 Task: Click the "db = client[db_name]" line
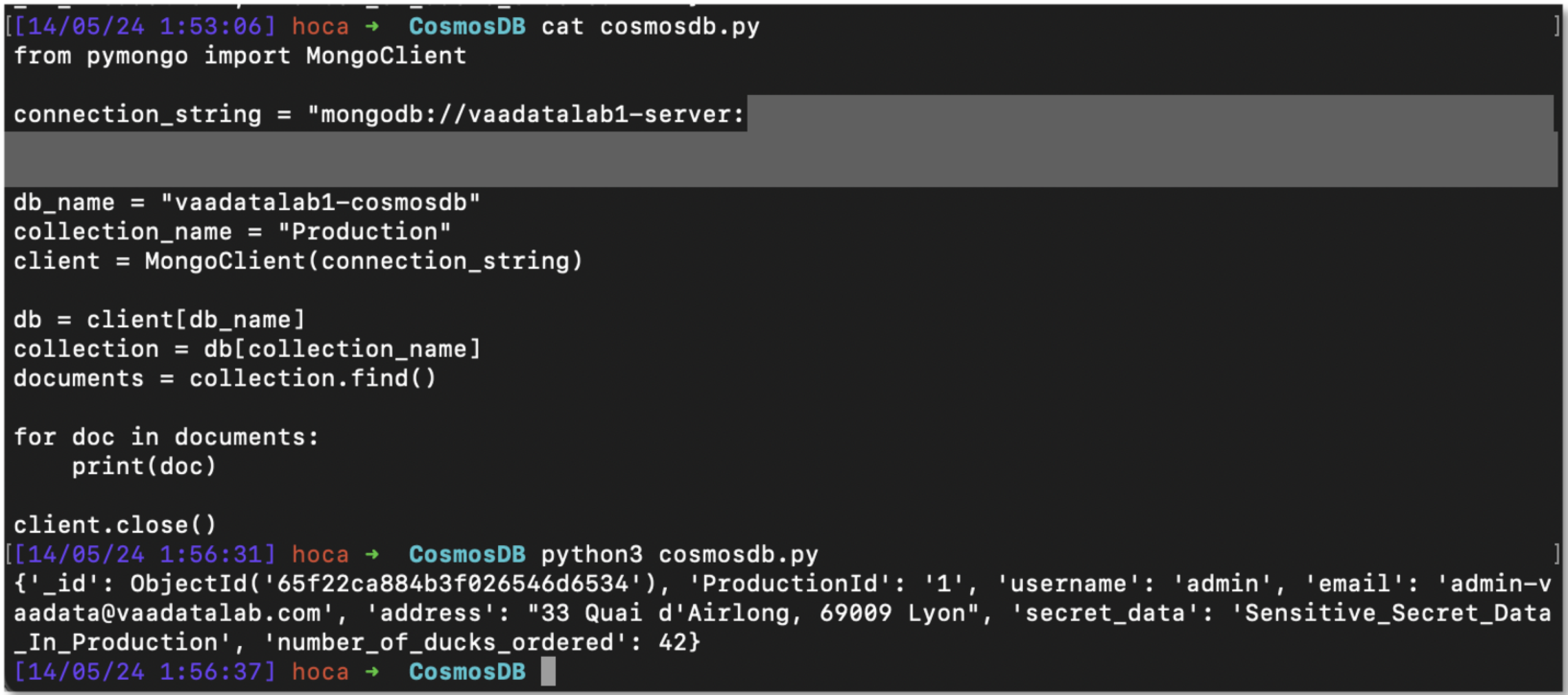pos(159,320)
